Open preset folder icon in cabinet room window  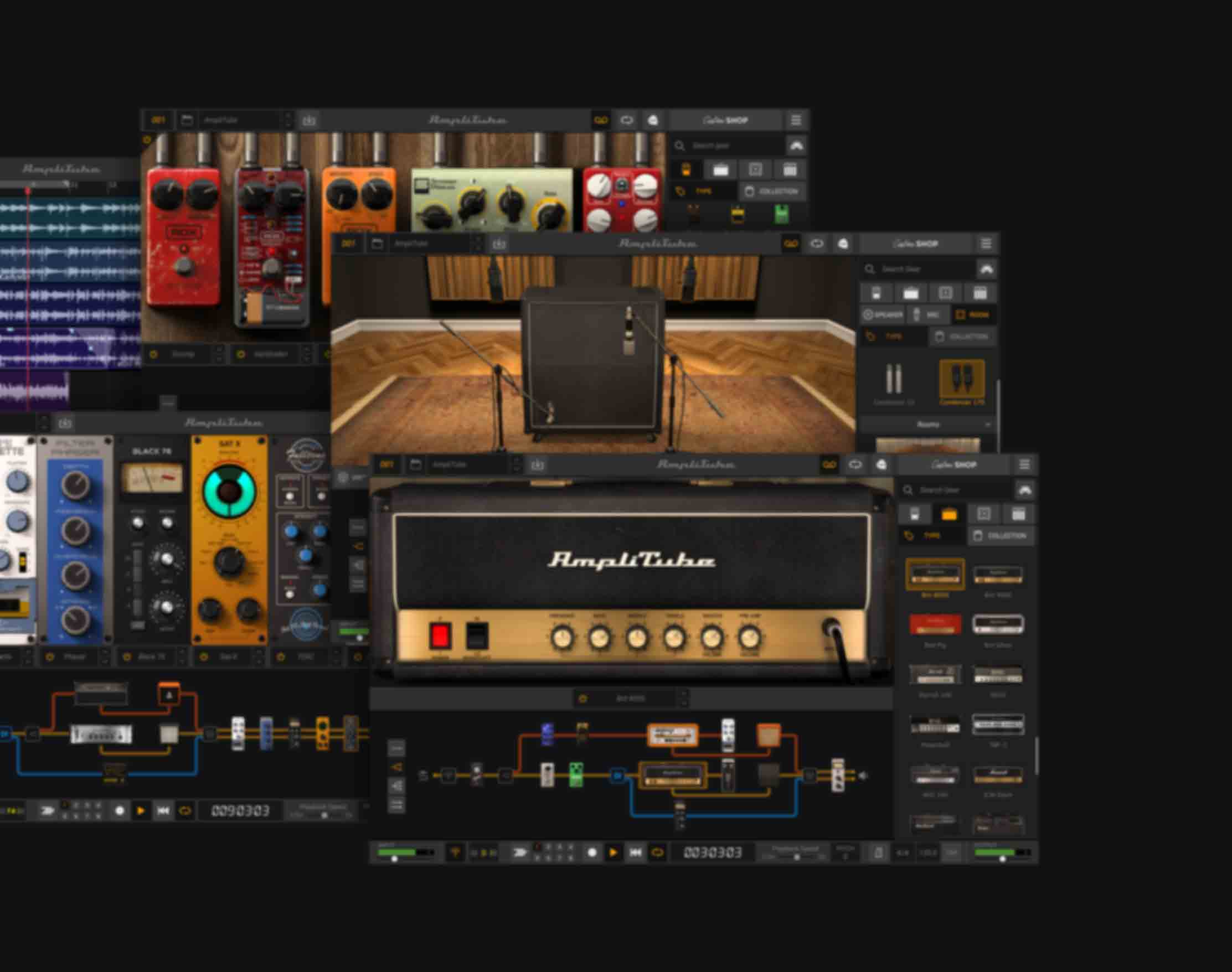coord(377,244)
